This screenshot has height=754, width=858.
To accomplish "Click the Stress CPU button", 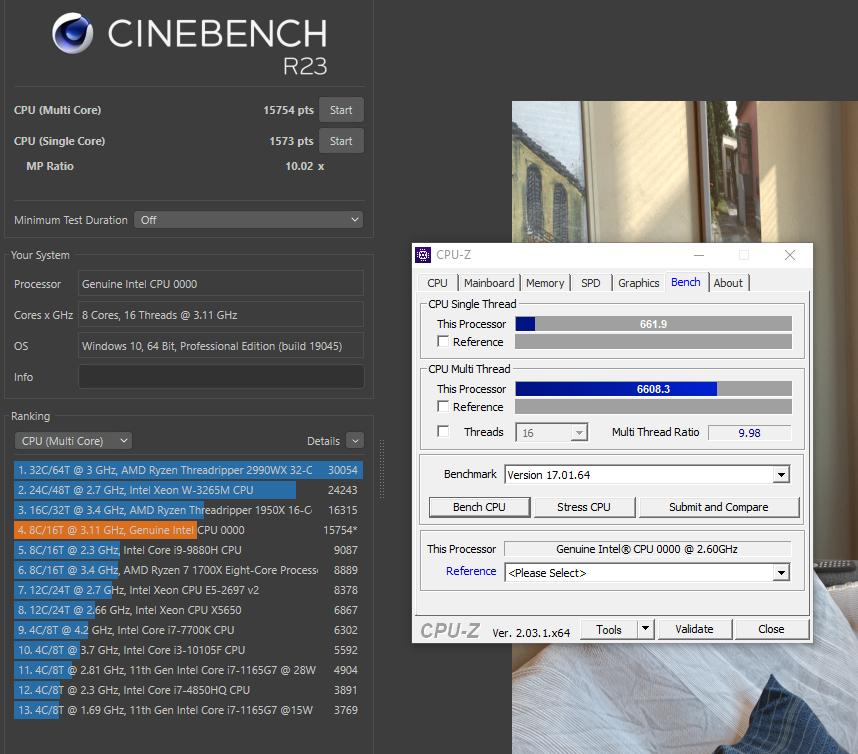I will pos(584,507).
